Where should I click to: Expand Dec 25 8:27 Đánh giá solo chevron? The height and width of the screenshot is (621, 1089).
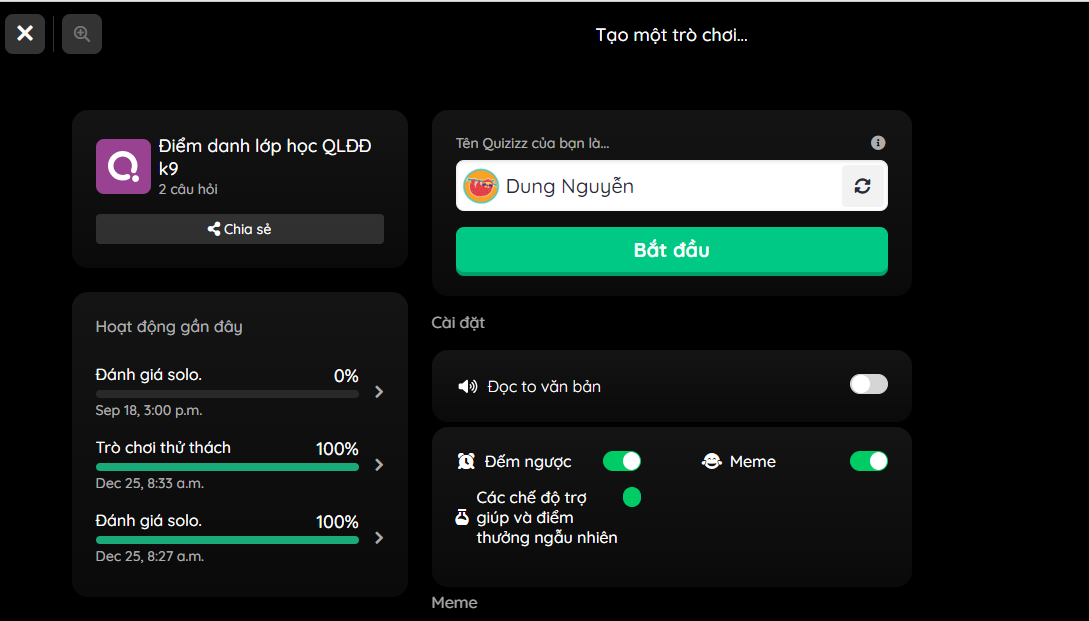click(379, 538)
